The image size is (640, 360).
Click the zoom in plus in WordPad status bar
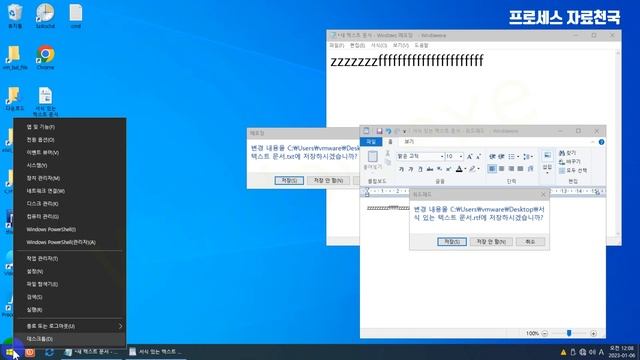593,333
